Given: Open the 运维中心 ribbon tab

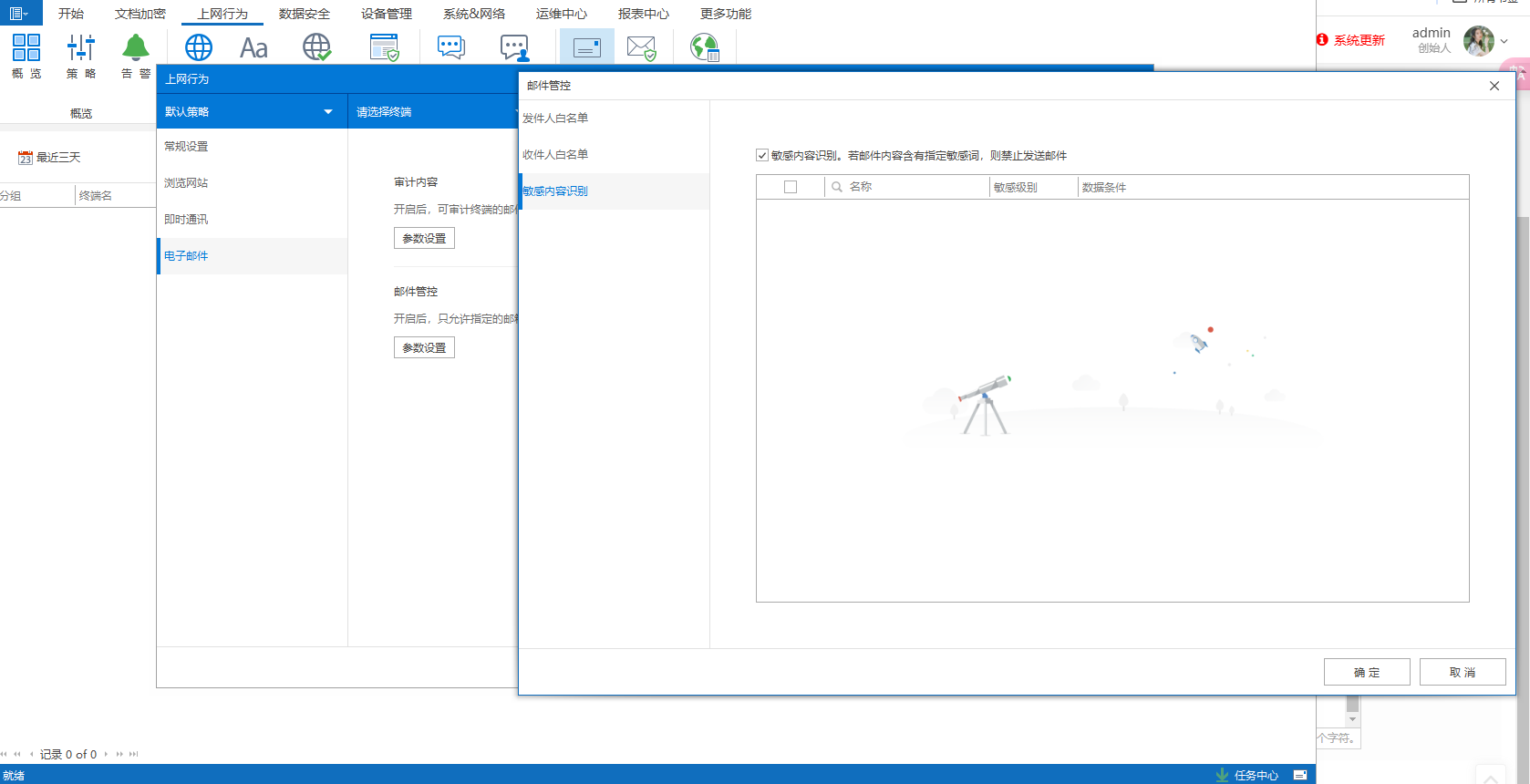Looking at the screenshot, I should [x=562, y=14].
